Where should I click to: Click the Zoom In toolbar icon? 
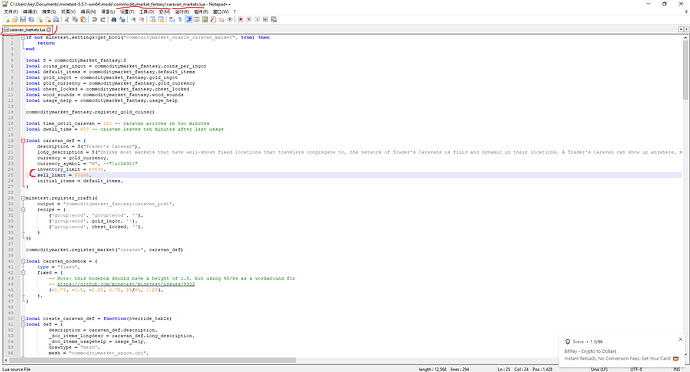click(x=133, y=19)
